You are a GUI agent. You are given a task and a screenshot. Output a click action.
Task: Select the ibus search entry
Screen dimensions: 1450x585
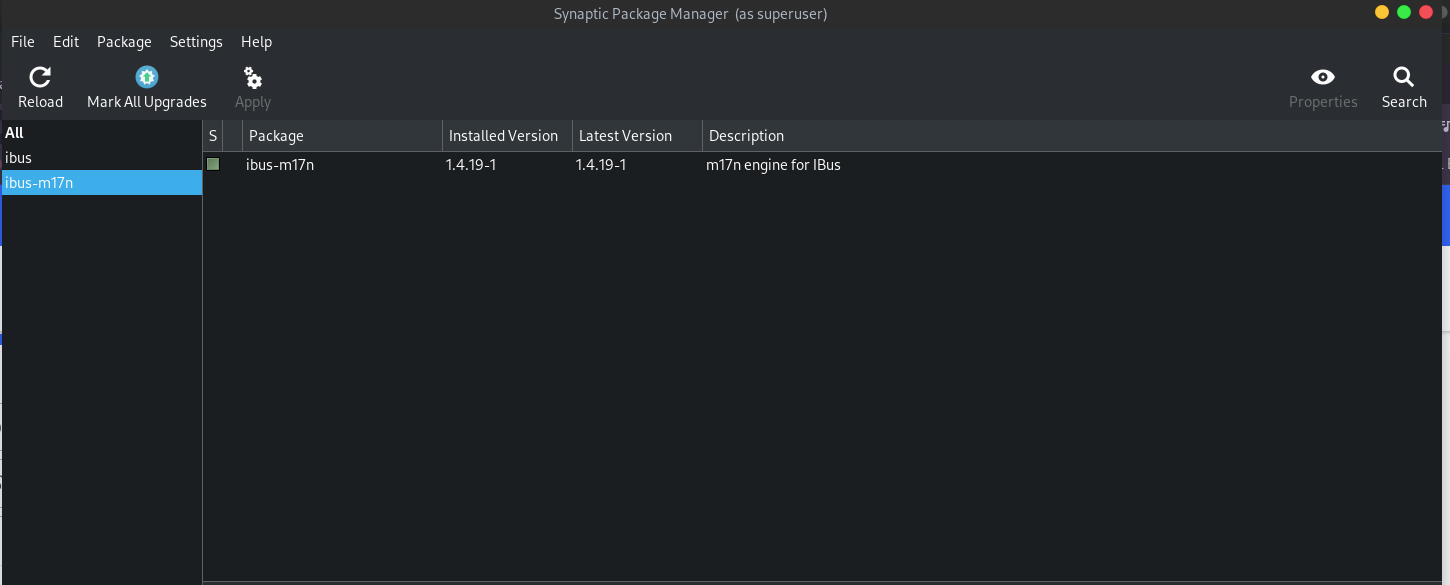tap(102, 158)
